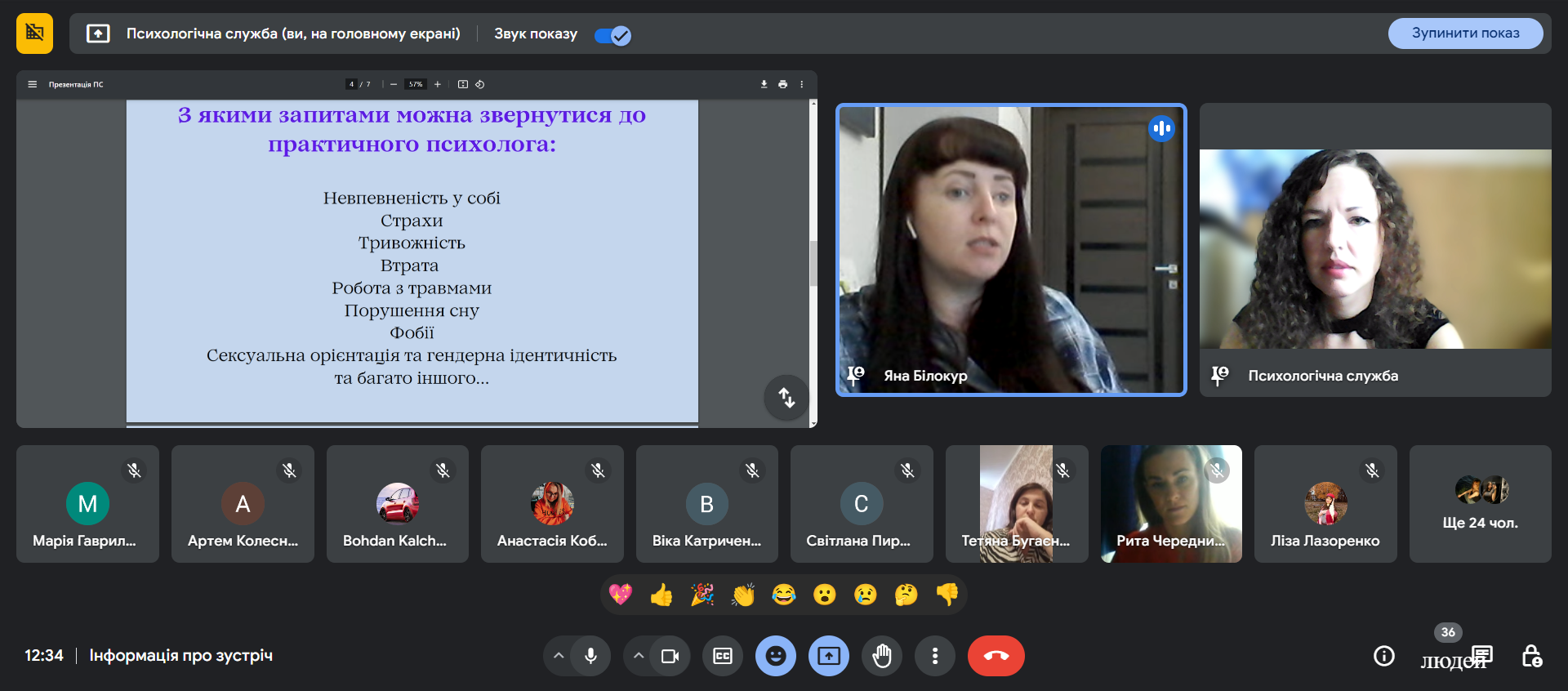Turn on closed captions
This screenshot has height=691, width=1568.
(723, 656)
